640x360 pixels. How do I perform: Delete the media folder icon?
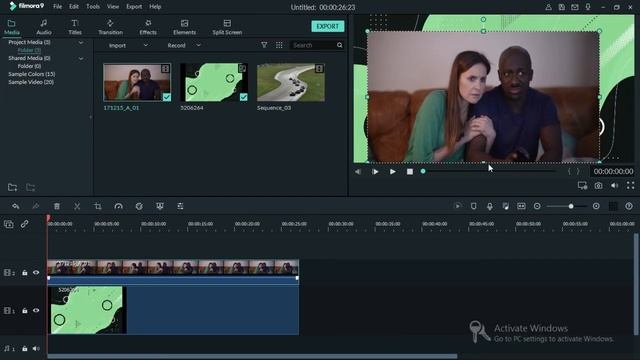point(31,187)
